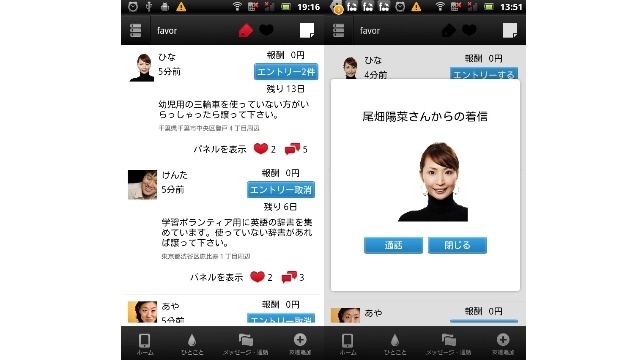Dismiss the incoming call with 閉じる
640x360 pixels.
(x=457, y=245)
